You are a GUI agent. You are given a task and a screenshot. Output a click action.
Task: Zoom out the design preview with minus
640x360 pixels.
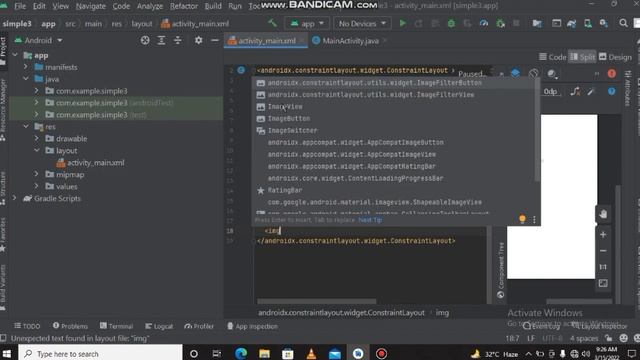pyautogui.click(x=603, y=251)
